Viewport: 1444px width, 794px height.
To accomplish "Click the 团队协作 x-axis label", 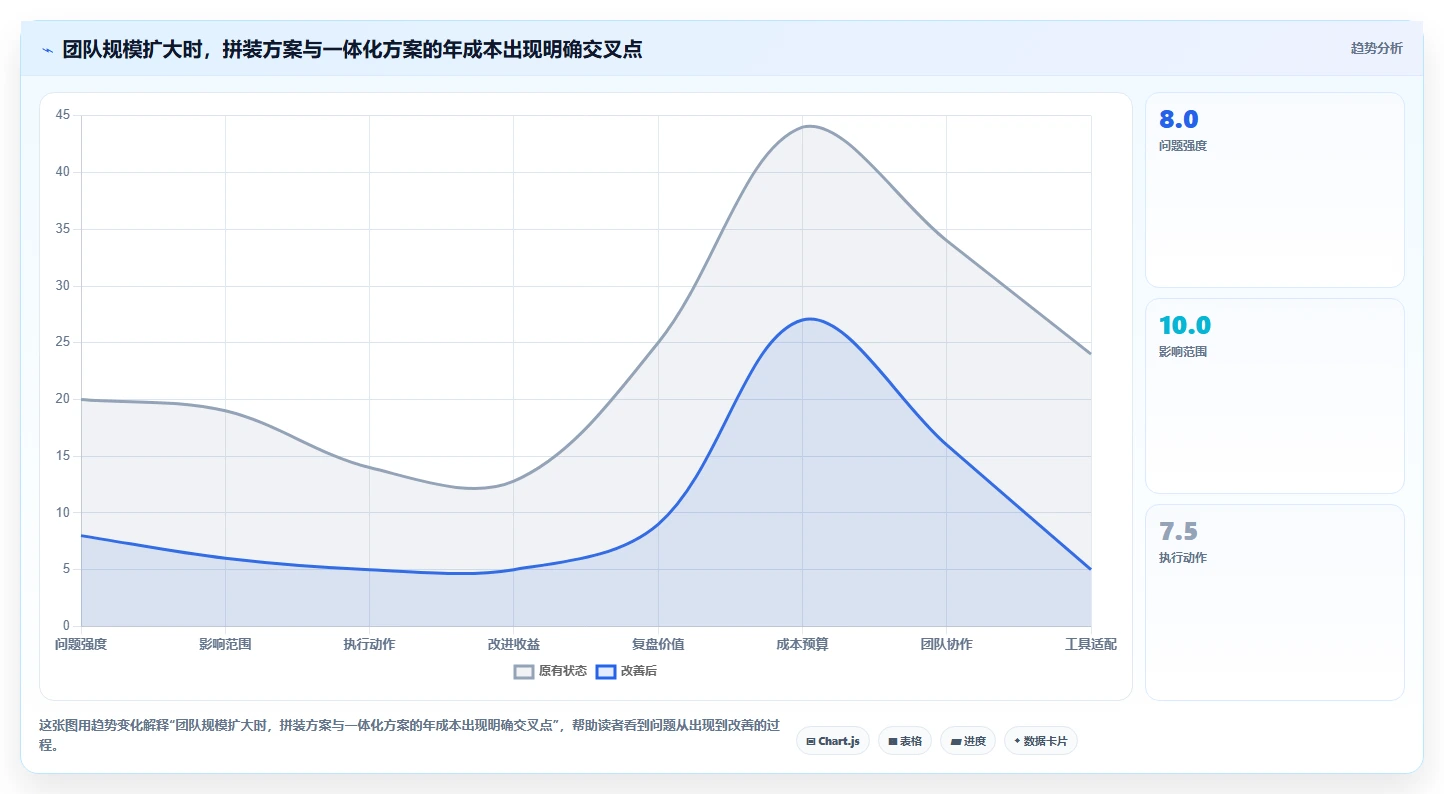I will coord(946,644).
